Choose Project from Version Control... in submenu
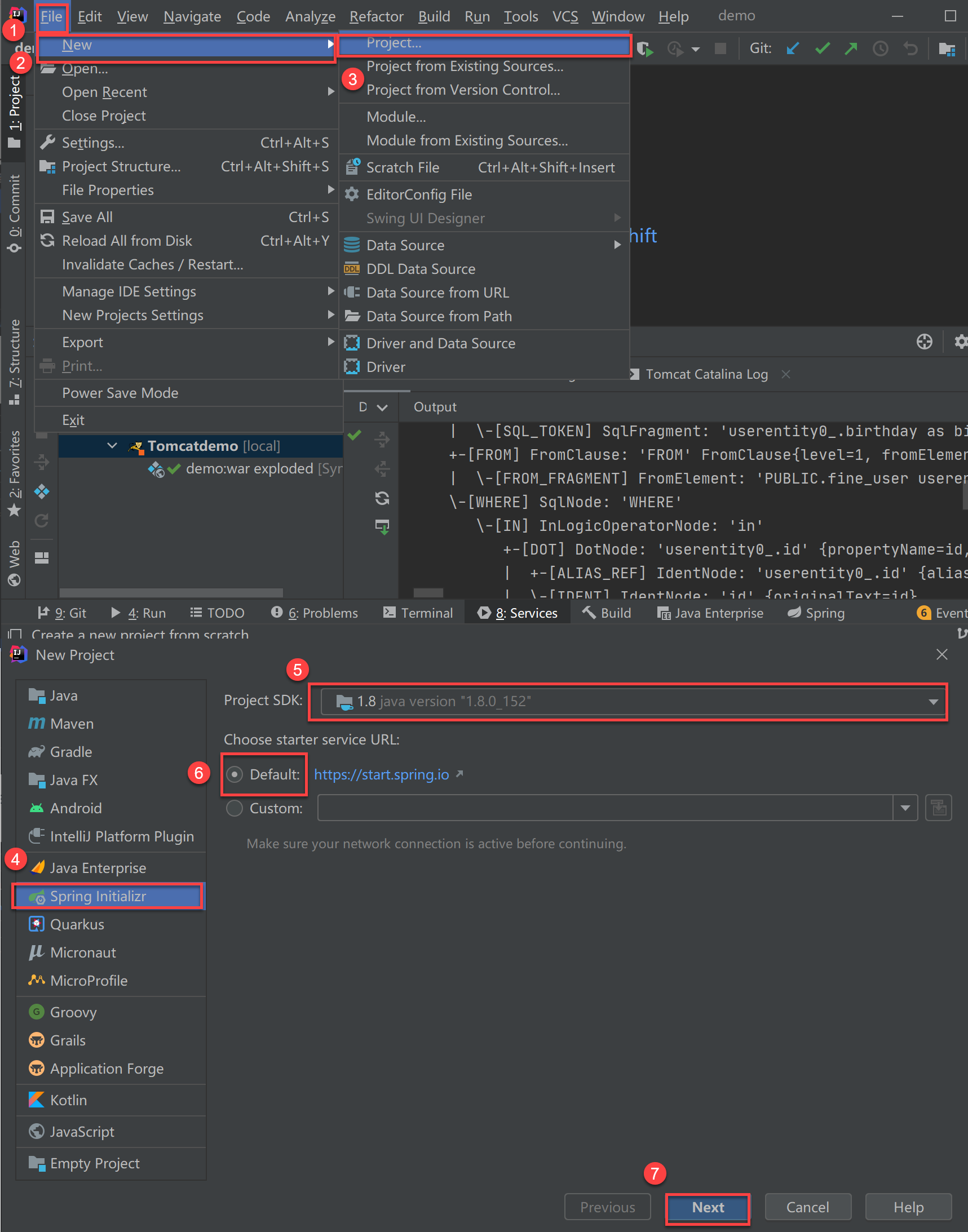 point(485,90)
